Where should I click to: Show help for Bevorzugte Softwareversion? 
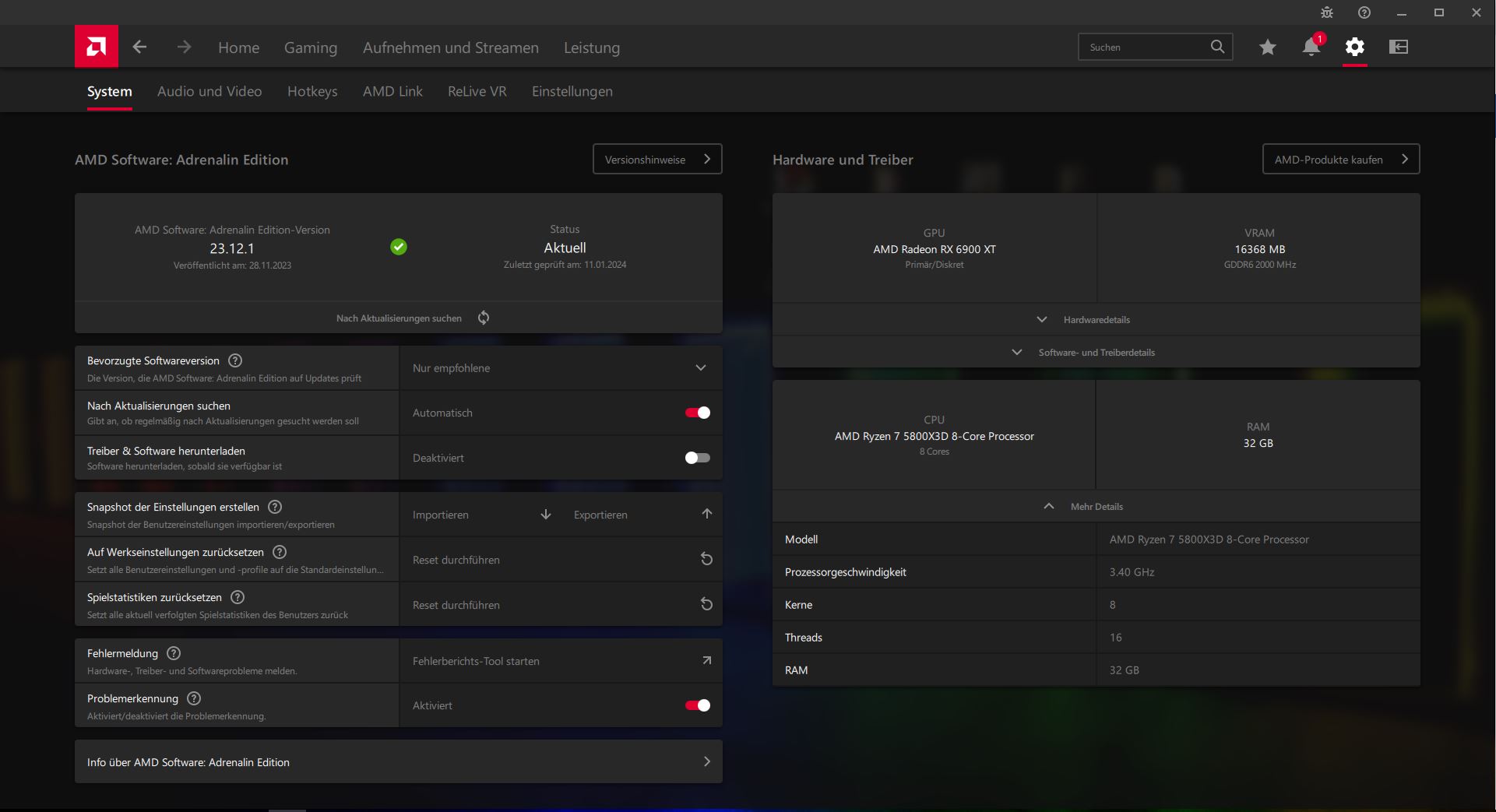(x=235, y=360)
